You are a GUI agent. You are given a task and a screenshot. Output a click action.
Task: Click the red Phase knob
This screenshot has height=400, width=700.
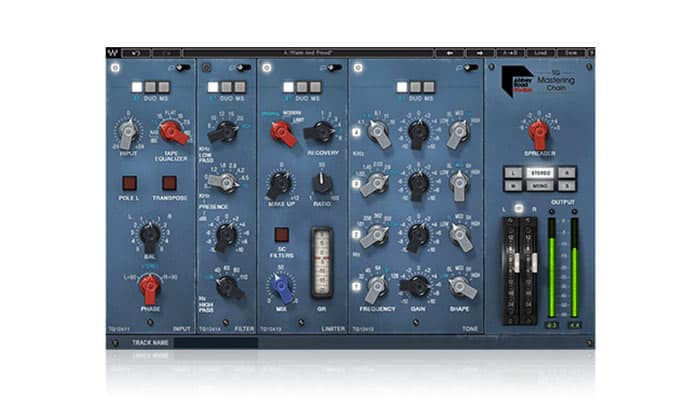pos(150,287)
